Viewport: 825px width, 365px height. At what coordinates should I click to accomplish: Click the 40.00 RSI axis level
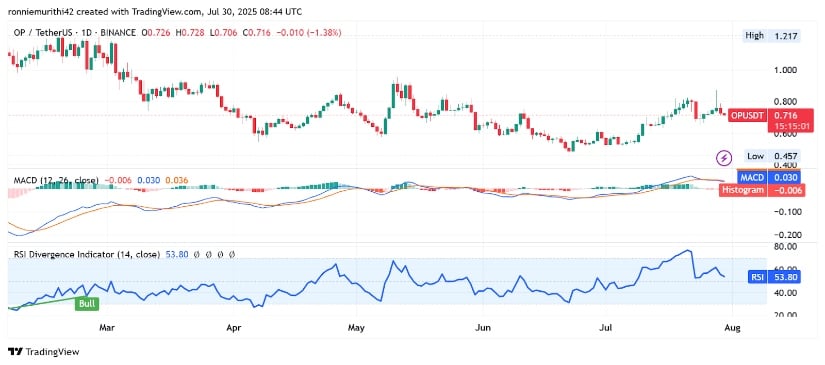[x=786, y=292]
